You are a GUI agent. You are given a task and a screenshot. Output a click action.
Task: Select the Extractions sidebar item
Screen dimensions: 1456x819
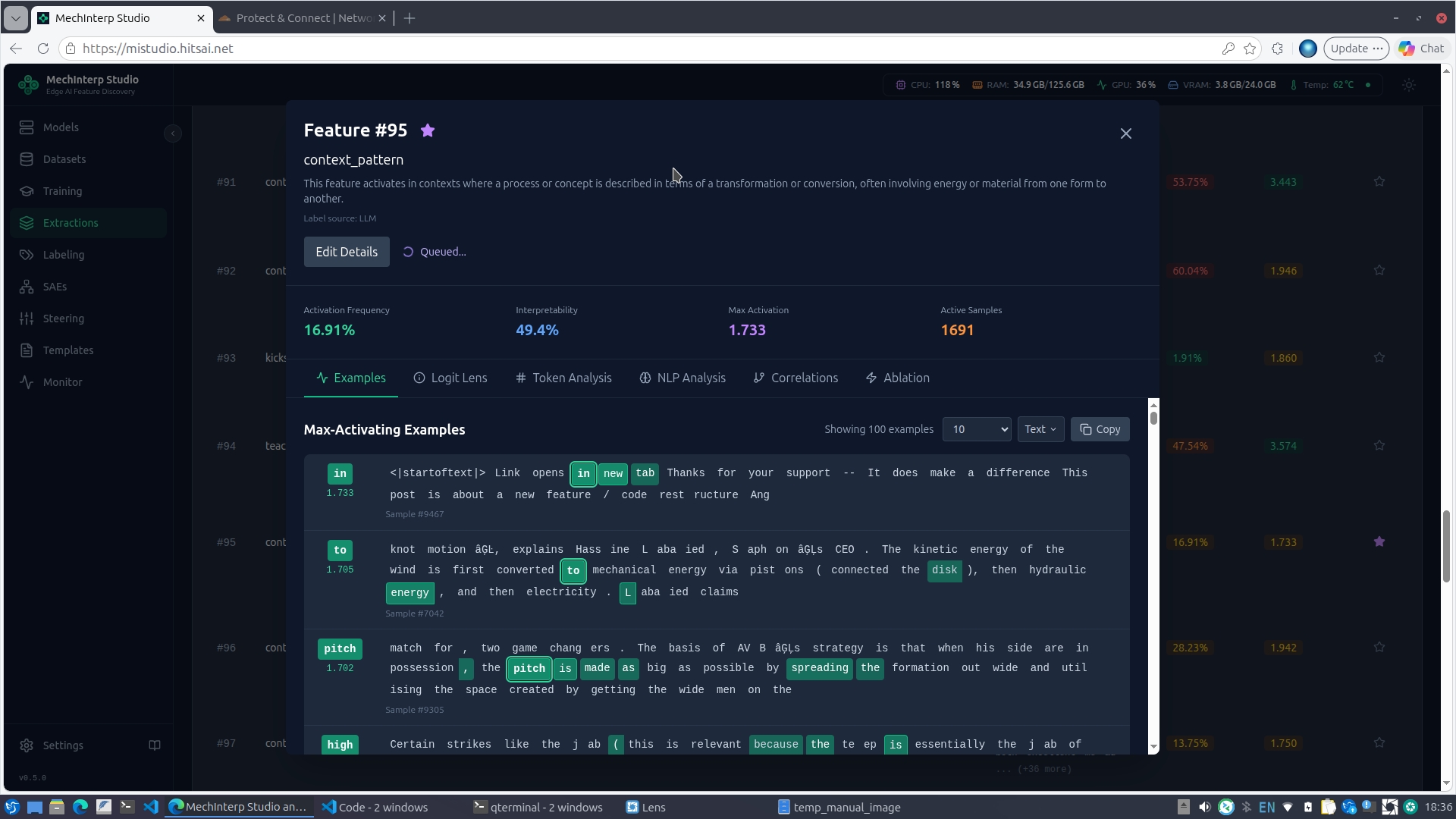tap(89, 223)
